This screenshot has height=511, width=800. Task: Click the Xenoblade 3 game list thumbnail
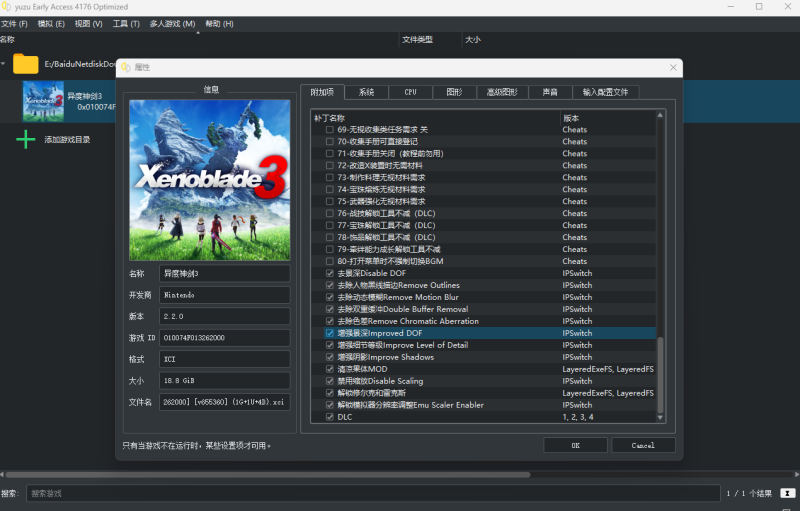(43, 101)
